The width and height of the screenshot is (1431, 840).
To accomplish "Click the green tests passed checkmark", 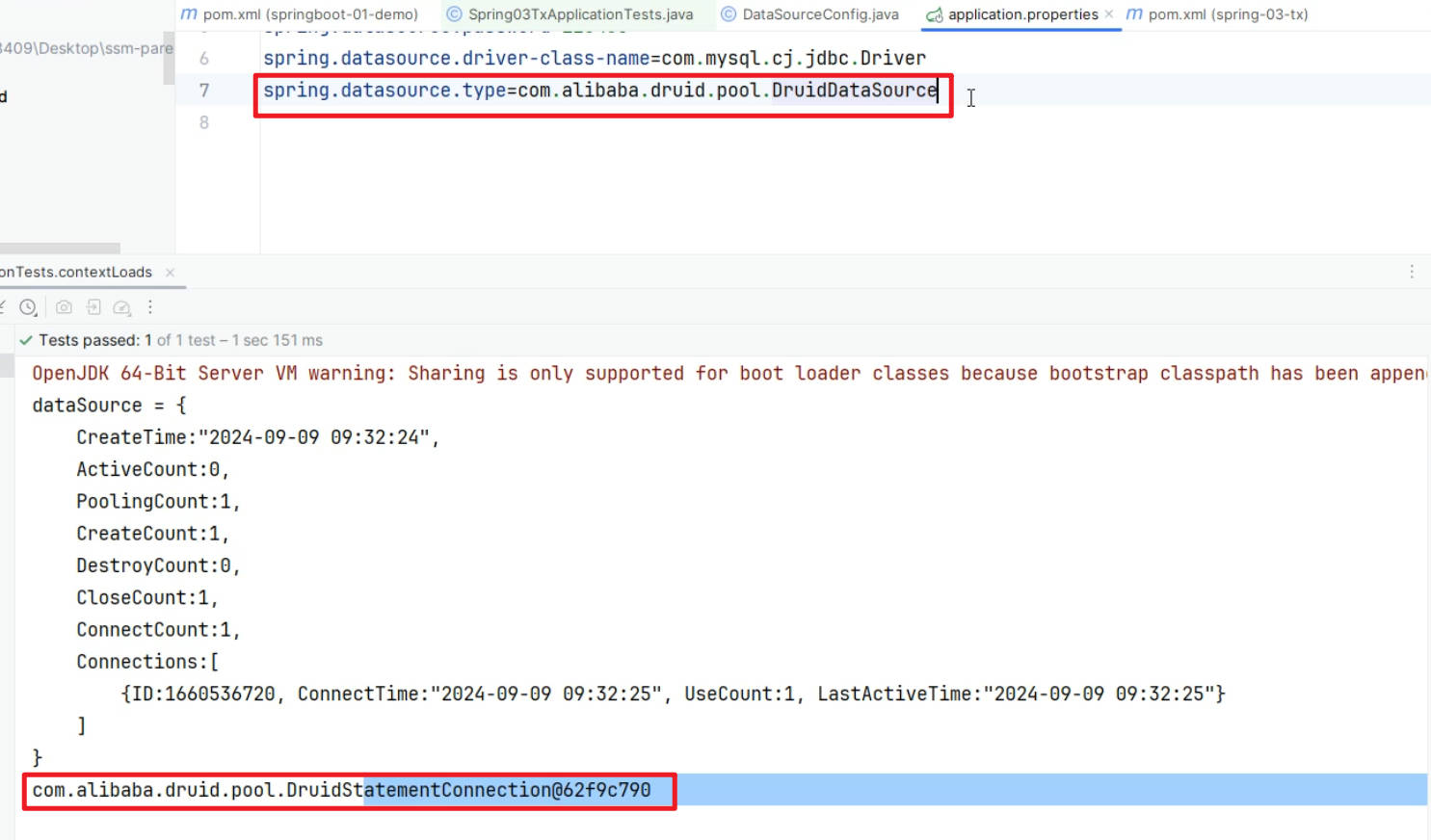I will point(26,340).
